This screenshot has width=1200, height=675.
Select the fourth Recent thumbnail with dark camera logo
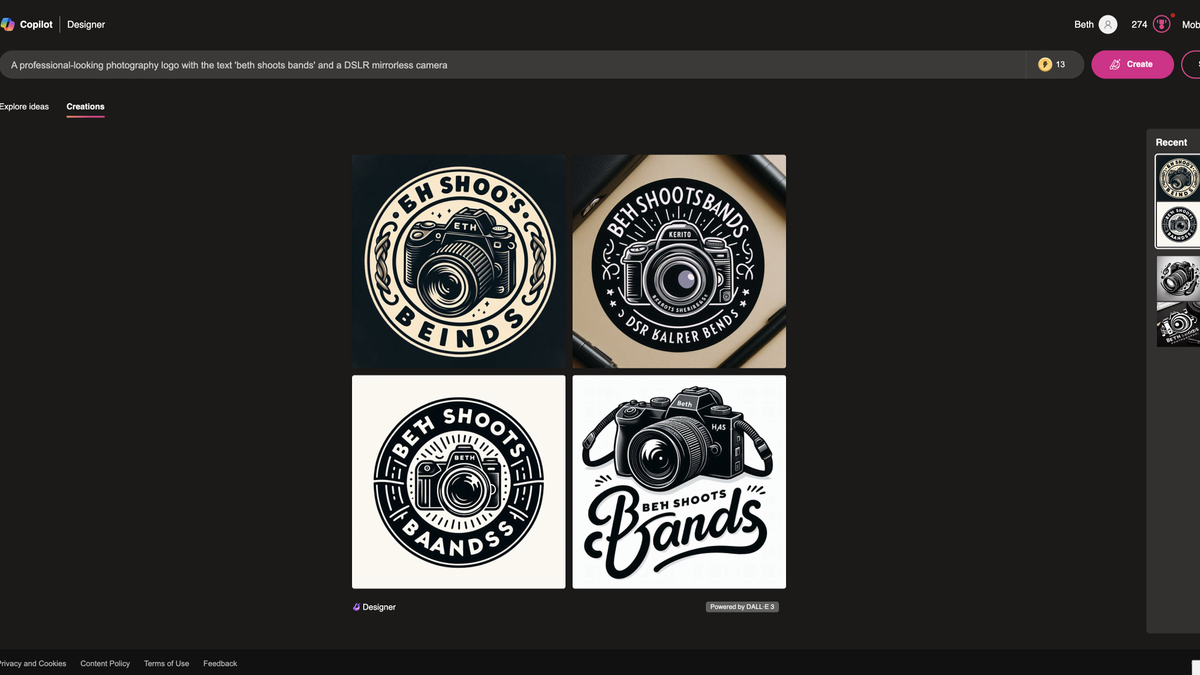click(x=1178, y=324)
